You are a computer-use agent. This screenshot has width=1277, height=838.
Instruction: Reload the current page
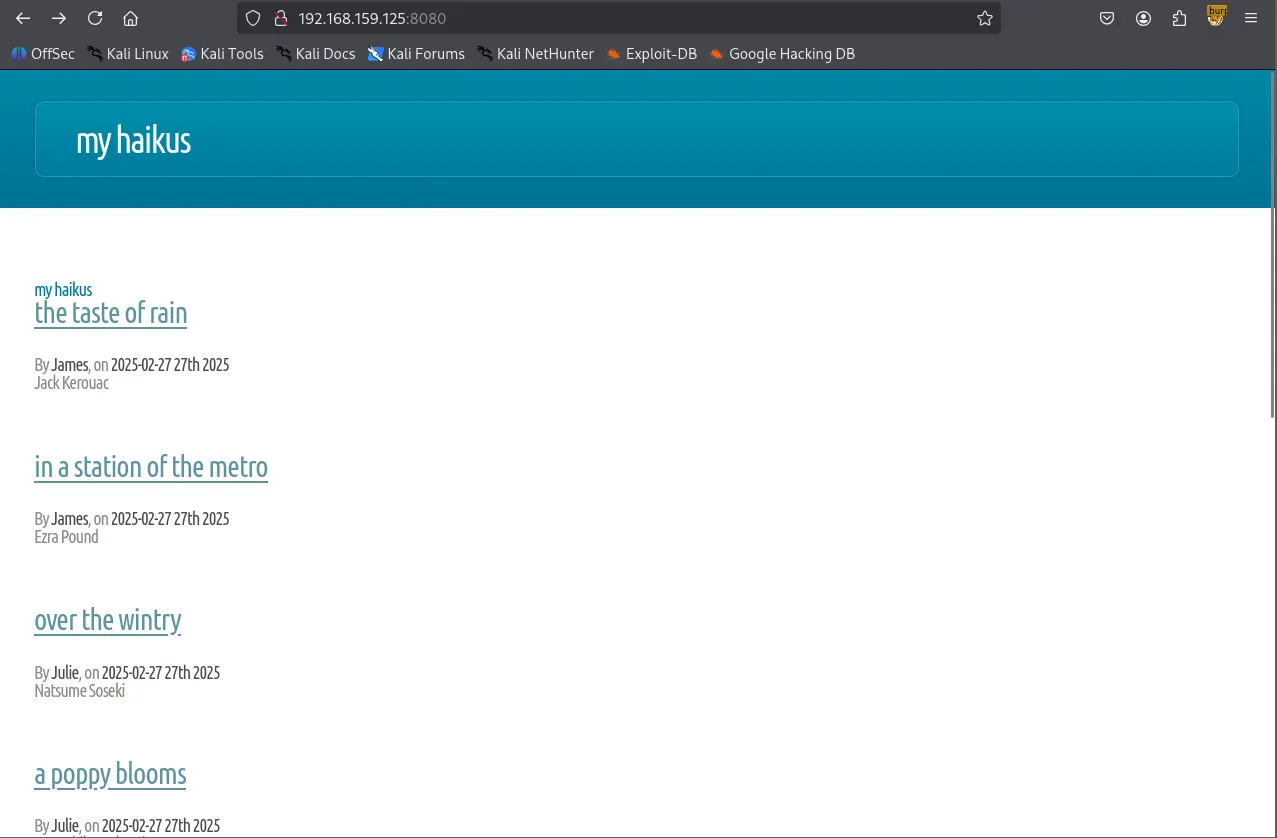pyautogui.click(x=95, y=18)
